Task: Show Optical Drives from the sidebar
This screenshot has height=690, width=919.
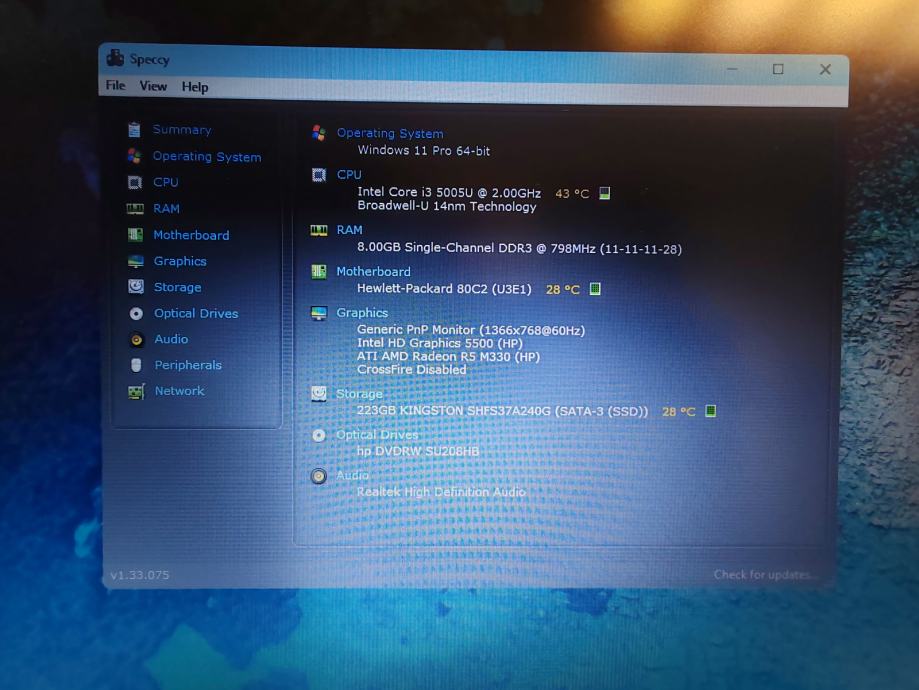Action: tap(196, 314)
